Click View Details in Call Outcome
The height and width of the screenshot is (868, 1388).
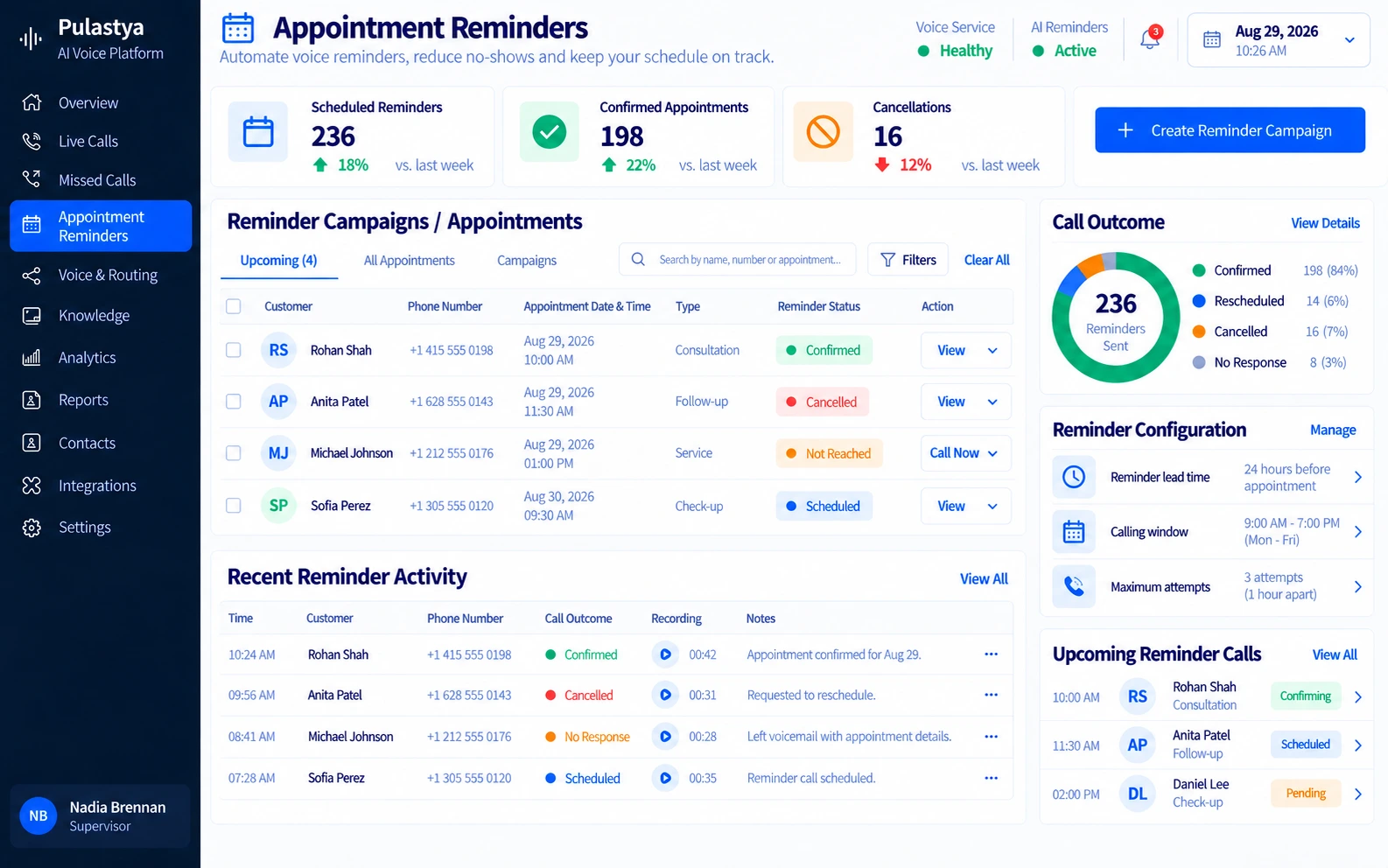1325,223
